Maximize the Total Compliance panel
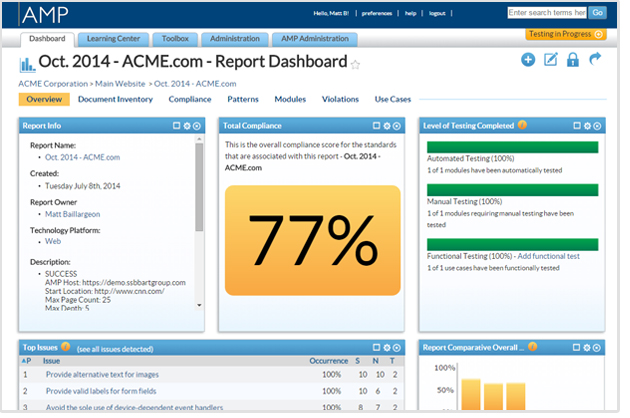The image size is (630, 418). pos(376,126)
